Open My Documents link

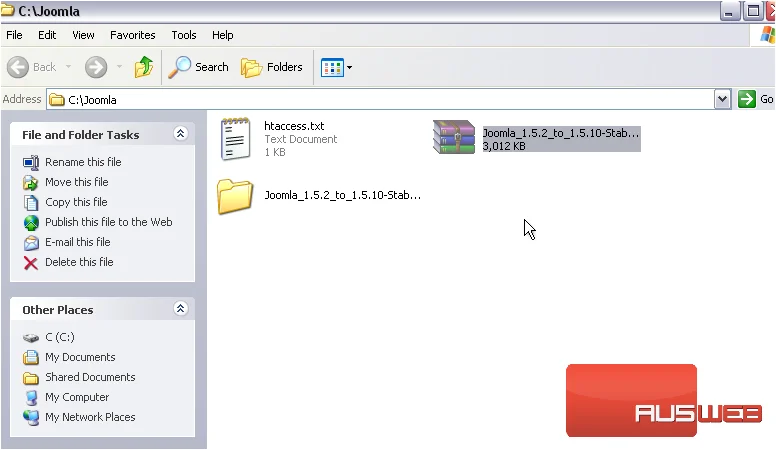(80, 357)
